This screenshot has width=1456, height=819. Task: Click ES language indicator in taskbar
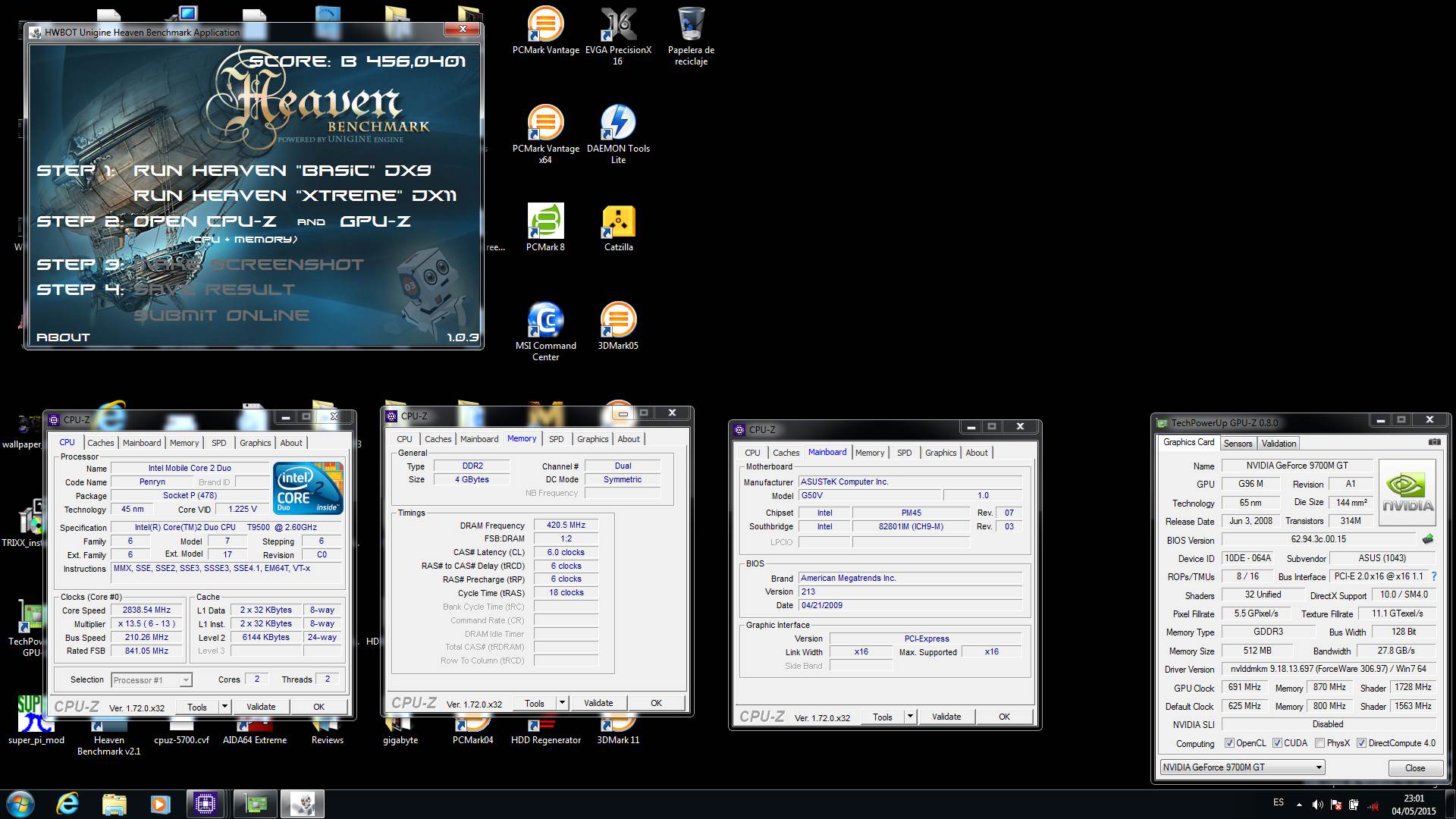[1279, 802]
